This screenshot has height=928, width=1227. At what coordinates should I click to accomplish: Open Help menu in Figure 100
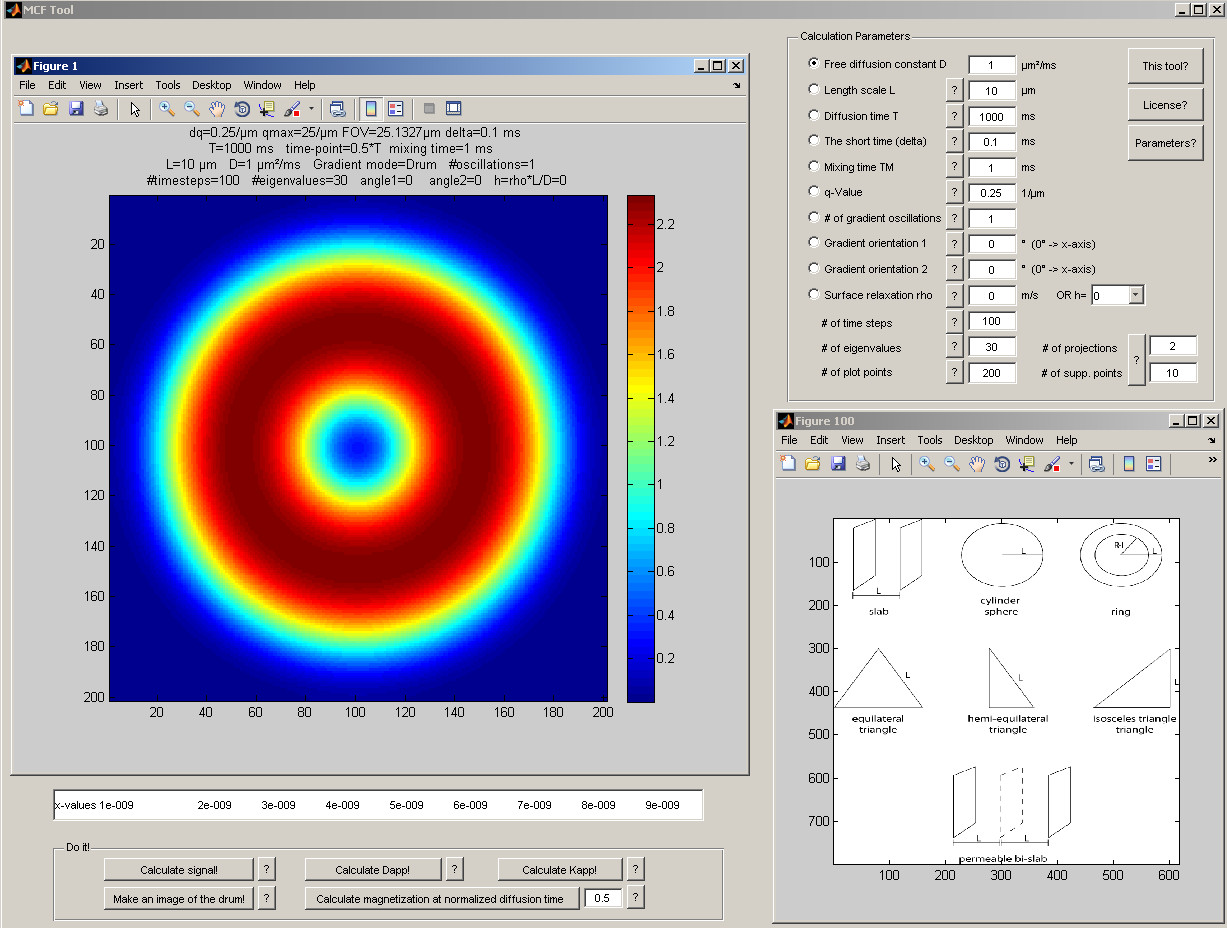tap(1067, 440)
